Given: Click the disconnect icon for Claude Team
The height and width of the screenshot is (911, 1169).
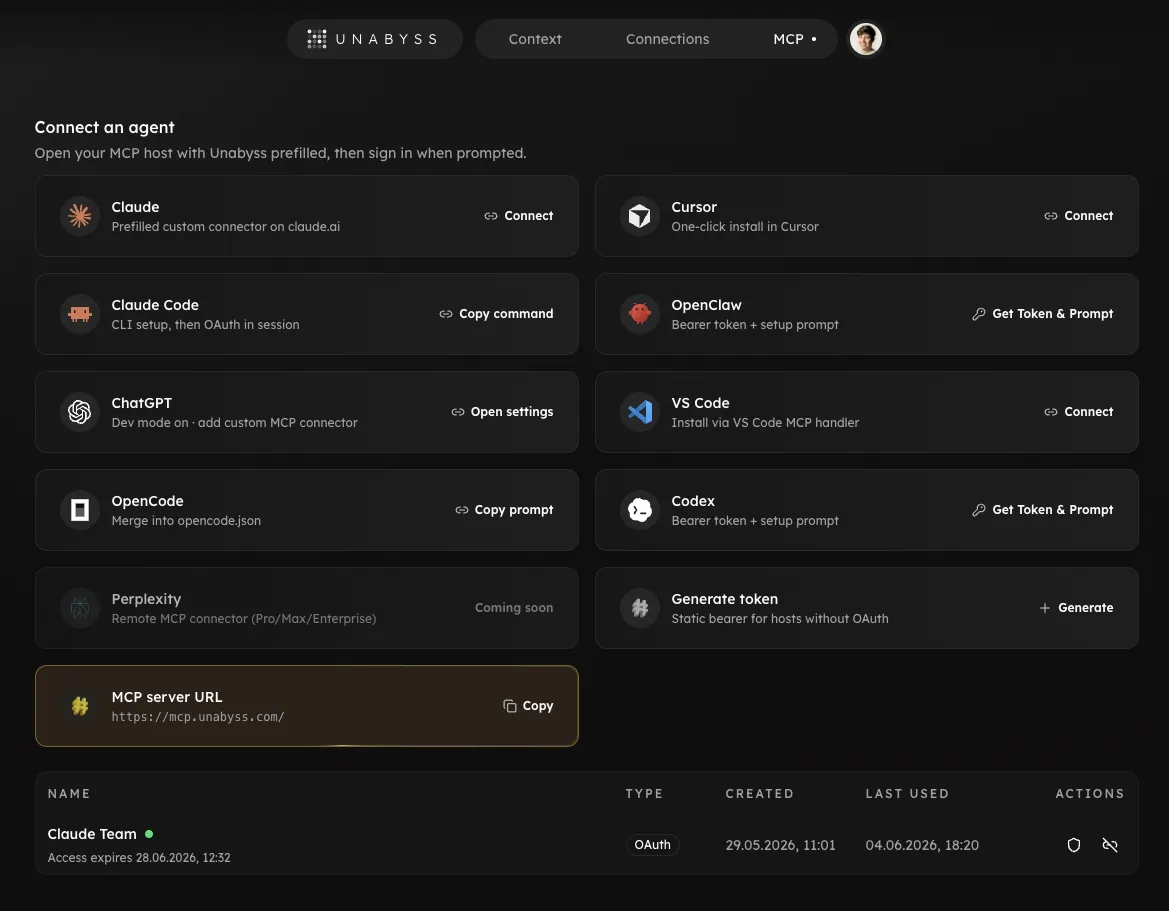Looking at the screenshot, I should point(1110,845).
